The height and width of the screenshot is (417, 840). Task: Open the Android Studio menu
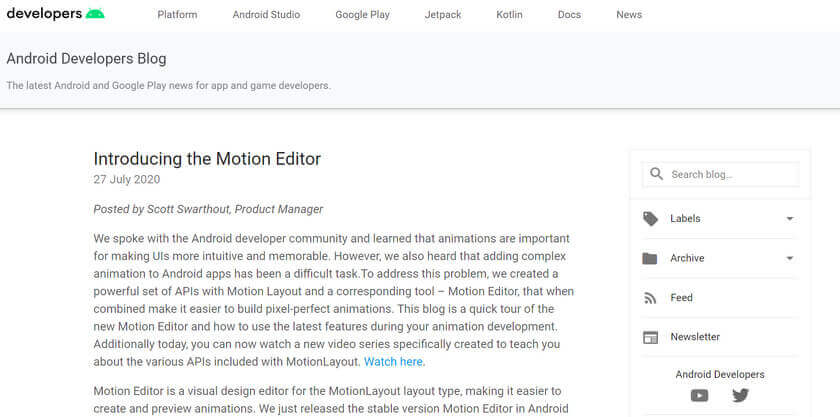(x=266, y=15)
